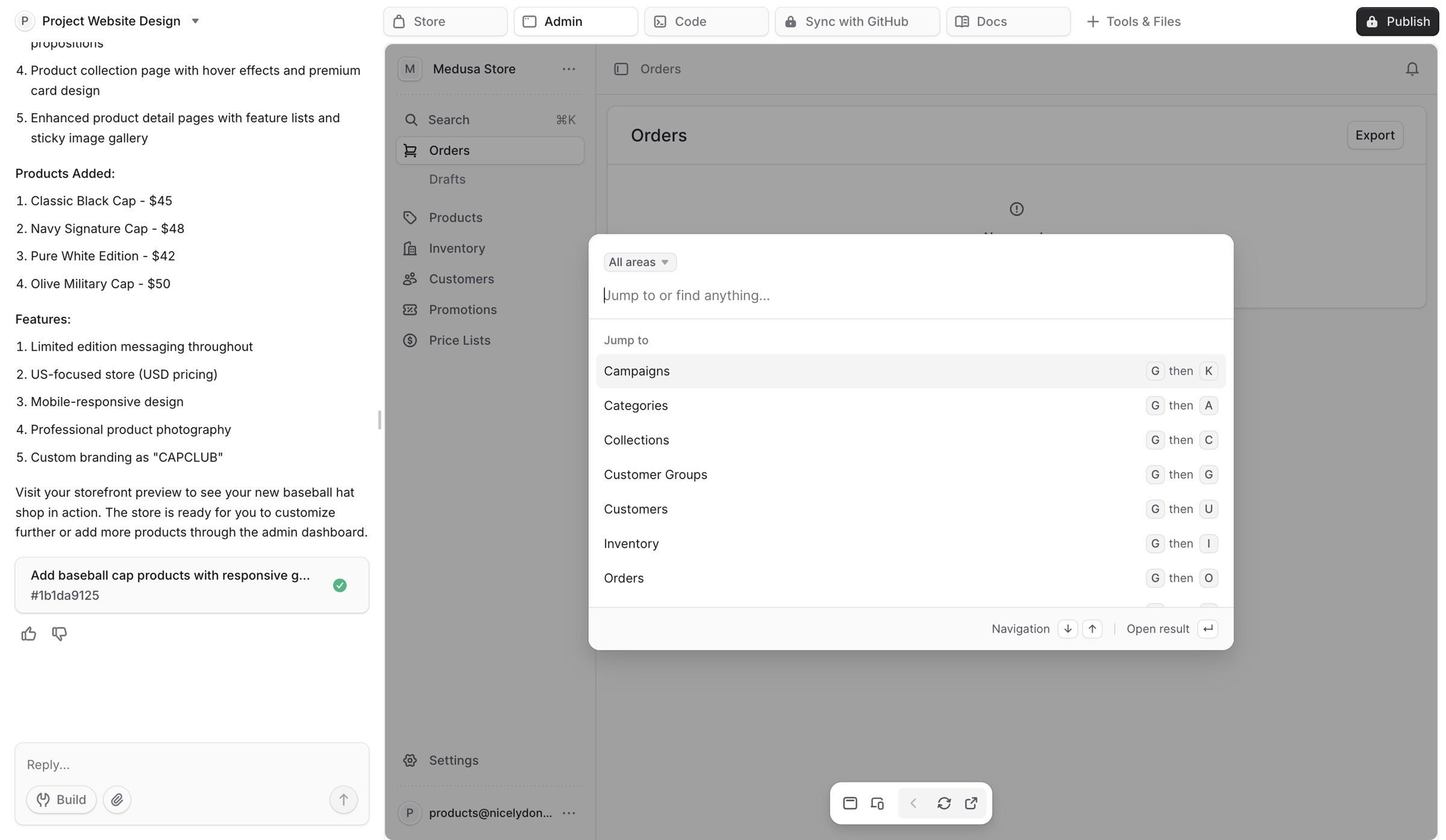The height and width of the screenshot is (840, 1446).
Task: Click Sync with GitHub
Action: [x=857, y=21]
